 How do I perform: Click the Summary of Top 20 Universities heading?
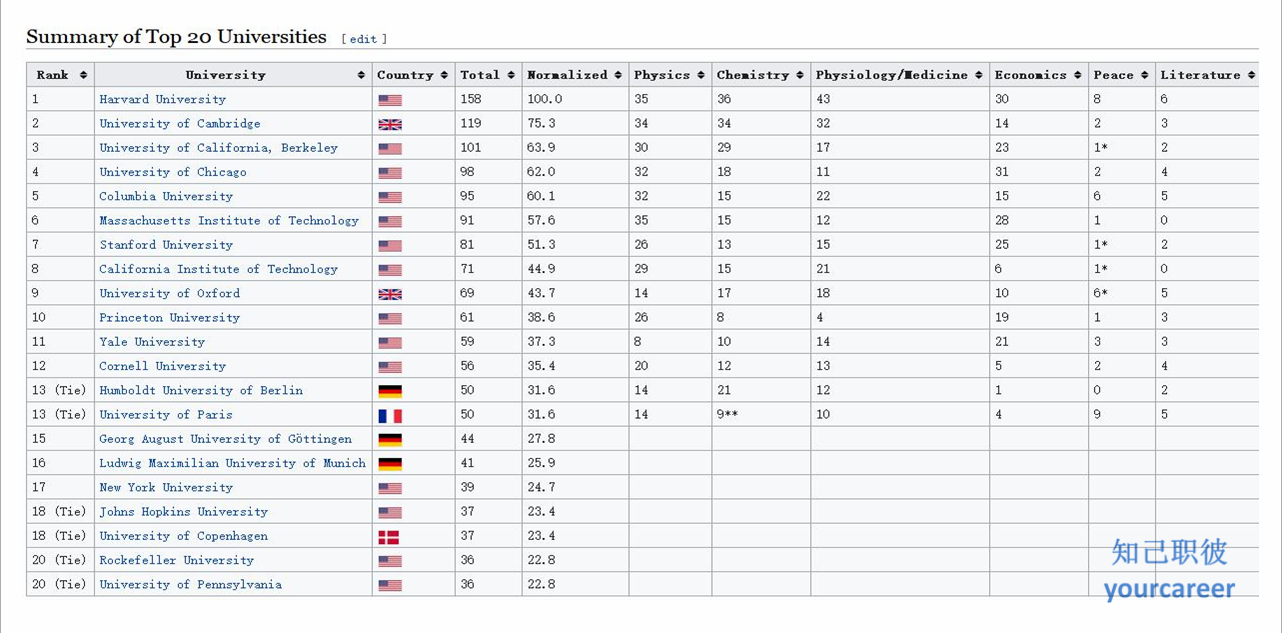pyautogui.click(x=176, y=37)
